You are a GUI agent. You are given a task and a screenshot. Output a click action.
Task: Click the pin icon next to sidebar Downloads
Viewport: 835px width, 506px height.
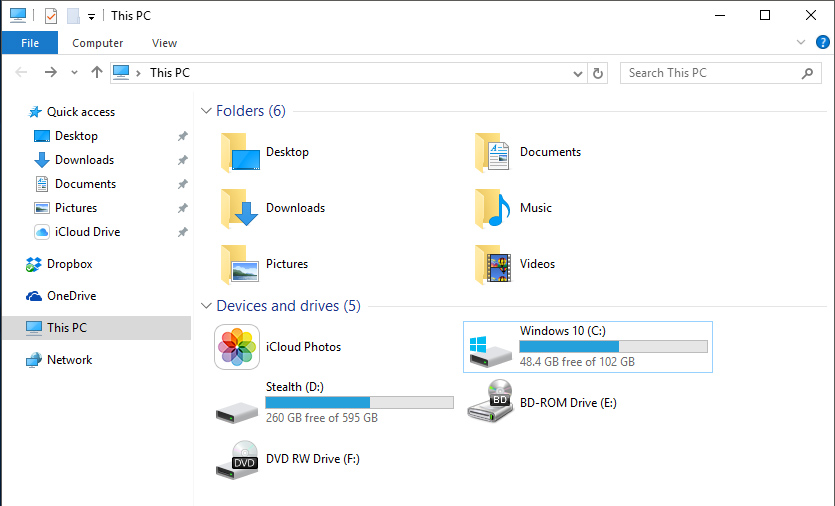click(183, 160)
